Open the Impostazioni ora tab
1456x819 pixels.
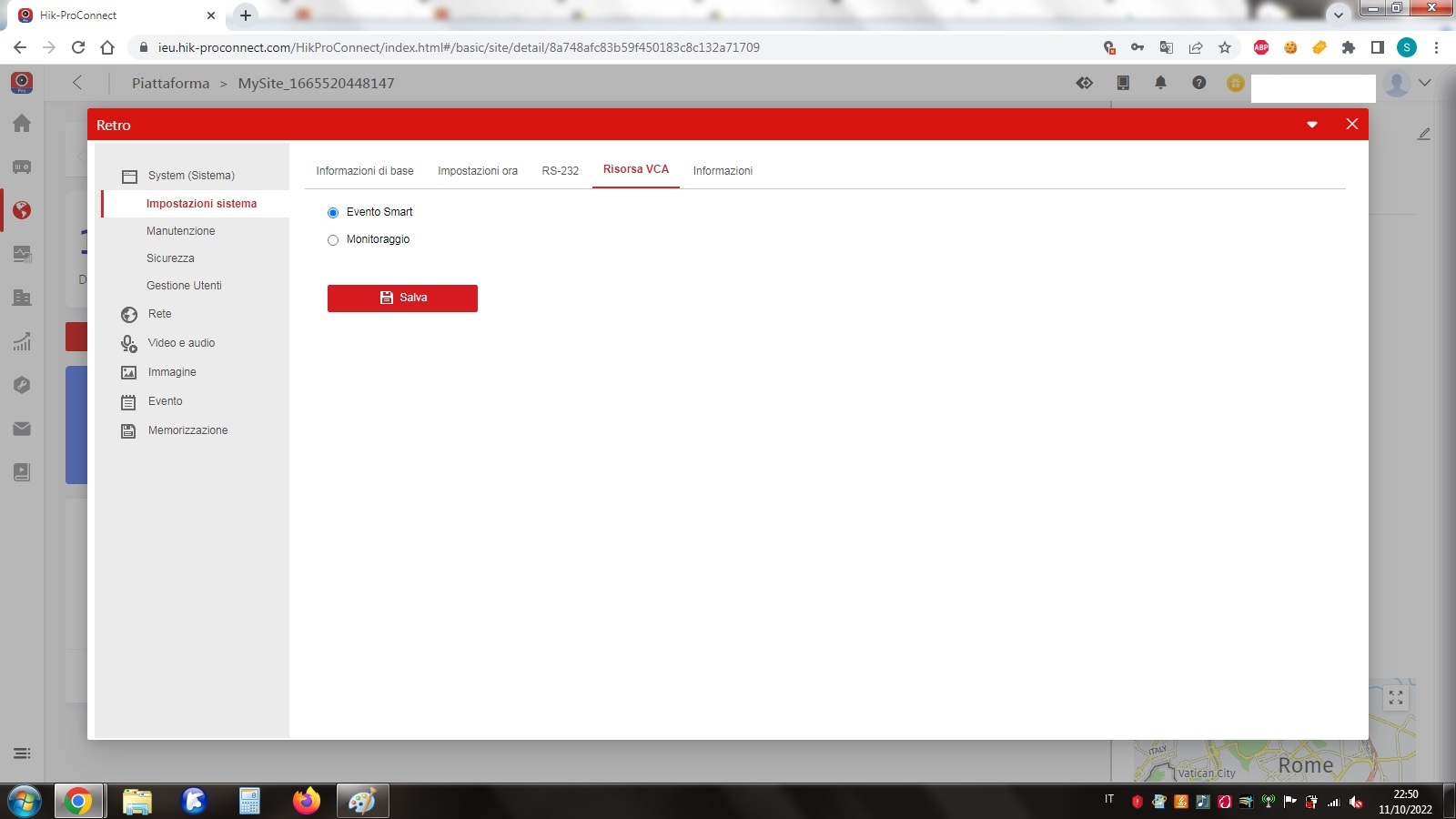click(477, 171)
